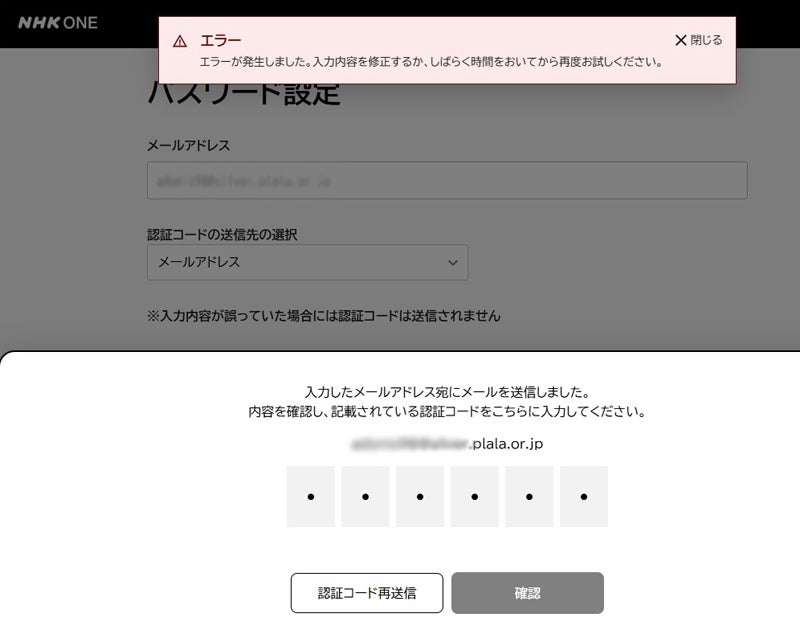Select the first verification code digit box
This screenshot has width=800, height=630.
[x=311, y=496]
